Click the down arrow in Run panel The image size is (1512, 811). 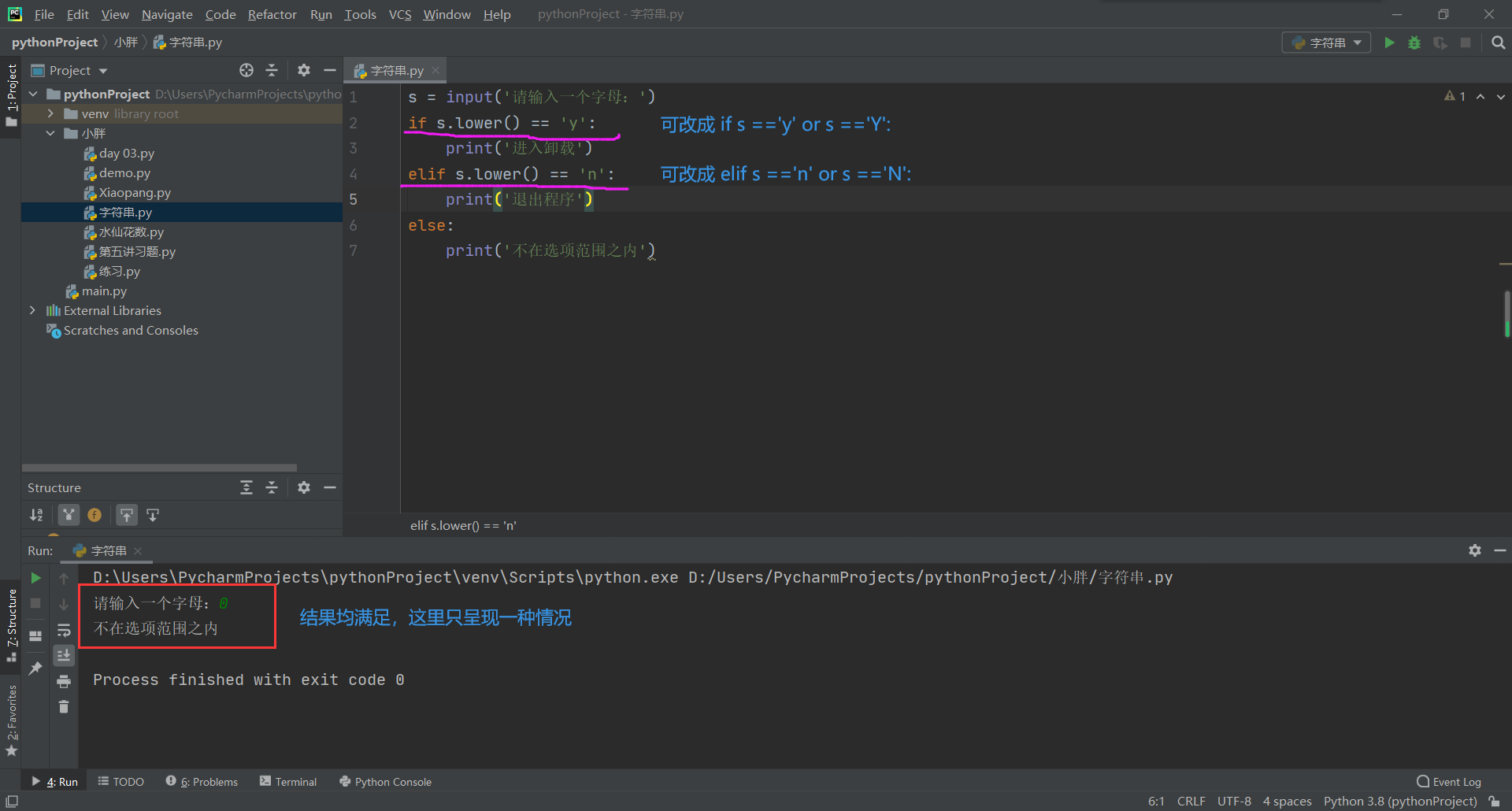(x=64, y=604)
